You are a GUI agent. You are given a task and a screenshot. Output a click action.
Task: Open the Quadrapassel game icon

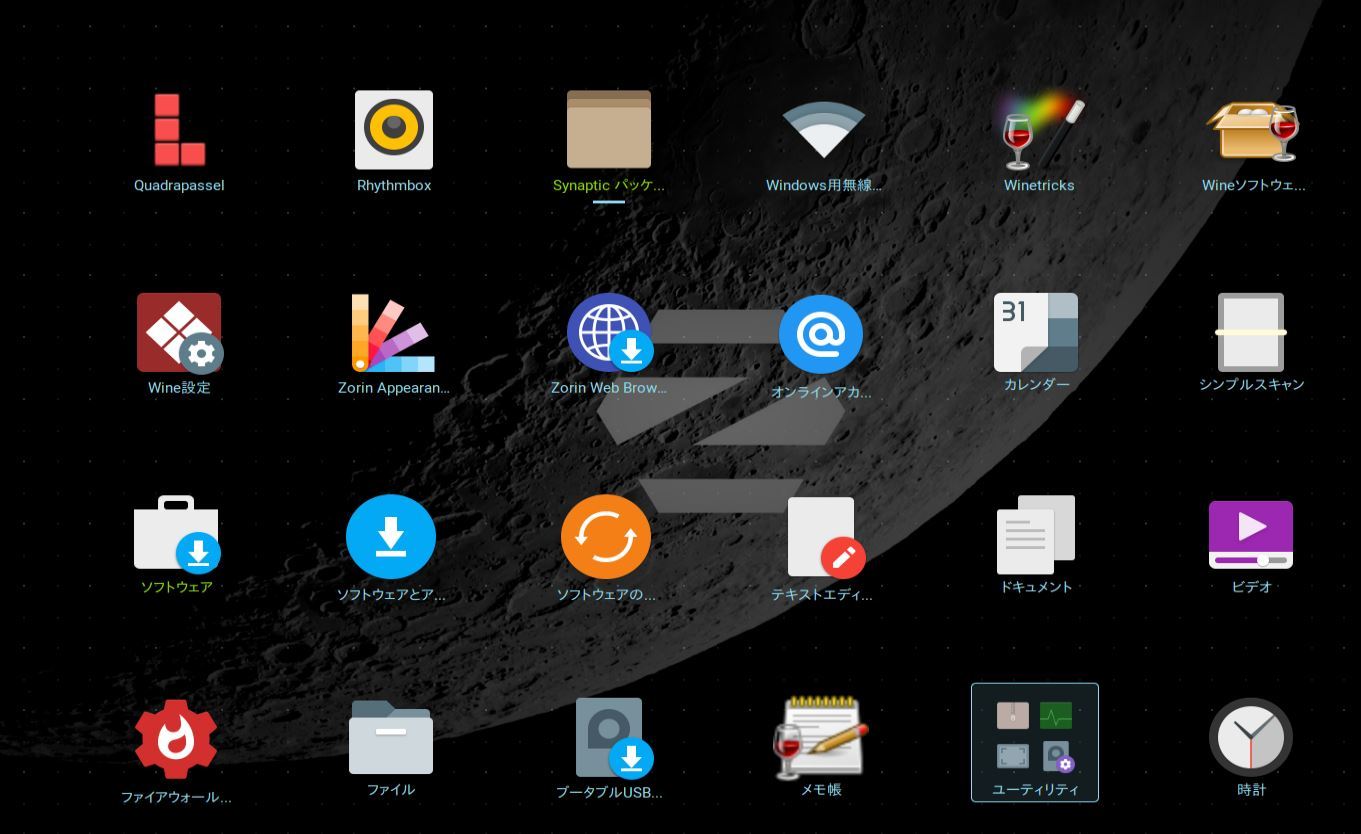(179, 130)
